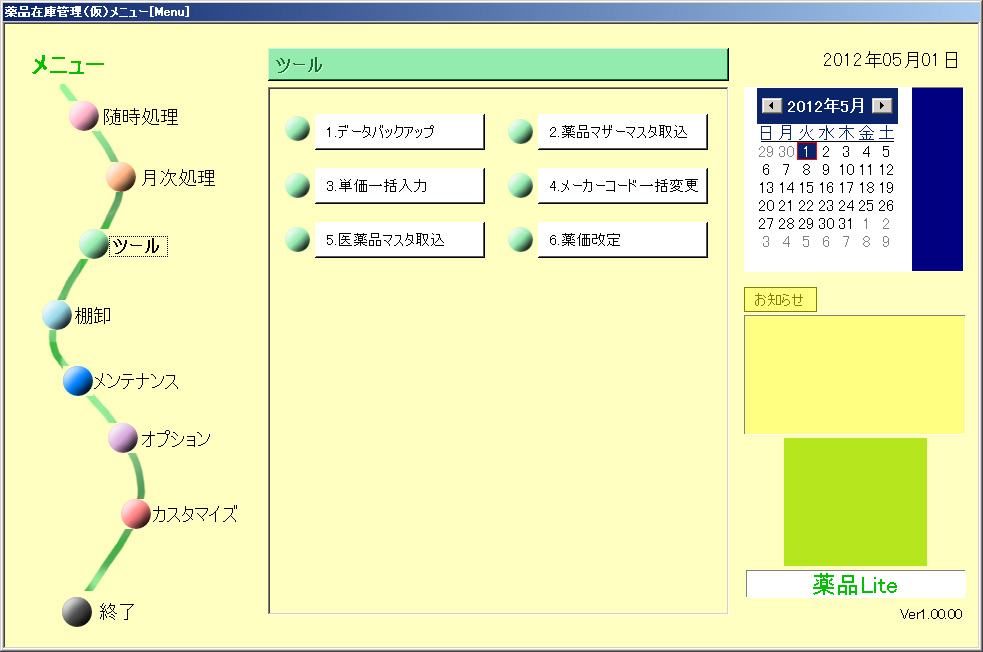The width and height of the screenshot is (983, 652).
Task: Go to next month in calendar
Action: tap(882, 105)
